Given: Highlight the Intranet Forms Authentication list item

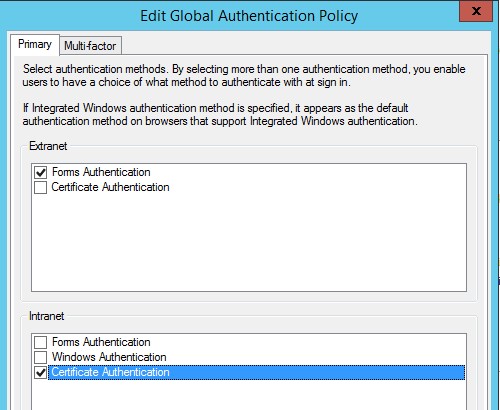Looking at the screenshot, I should point(101,342).
